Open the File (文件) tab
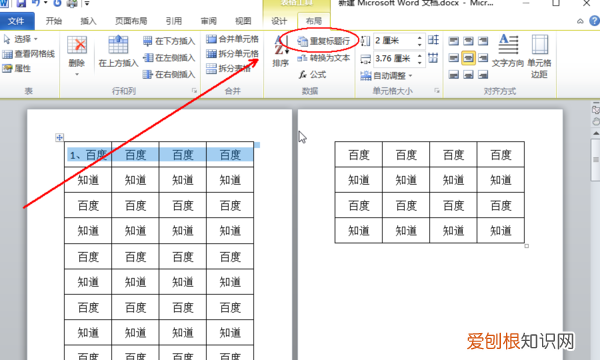This screenshot has height=360, width=600. (16, 21)
